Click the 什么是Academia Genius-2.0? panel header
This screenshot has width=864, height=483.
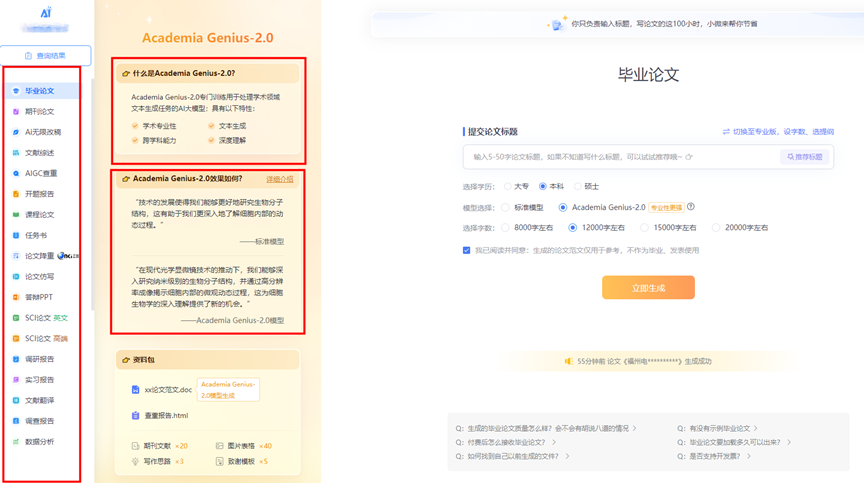208,73
